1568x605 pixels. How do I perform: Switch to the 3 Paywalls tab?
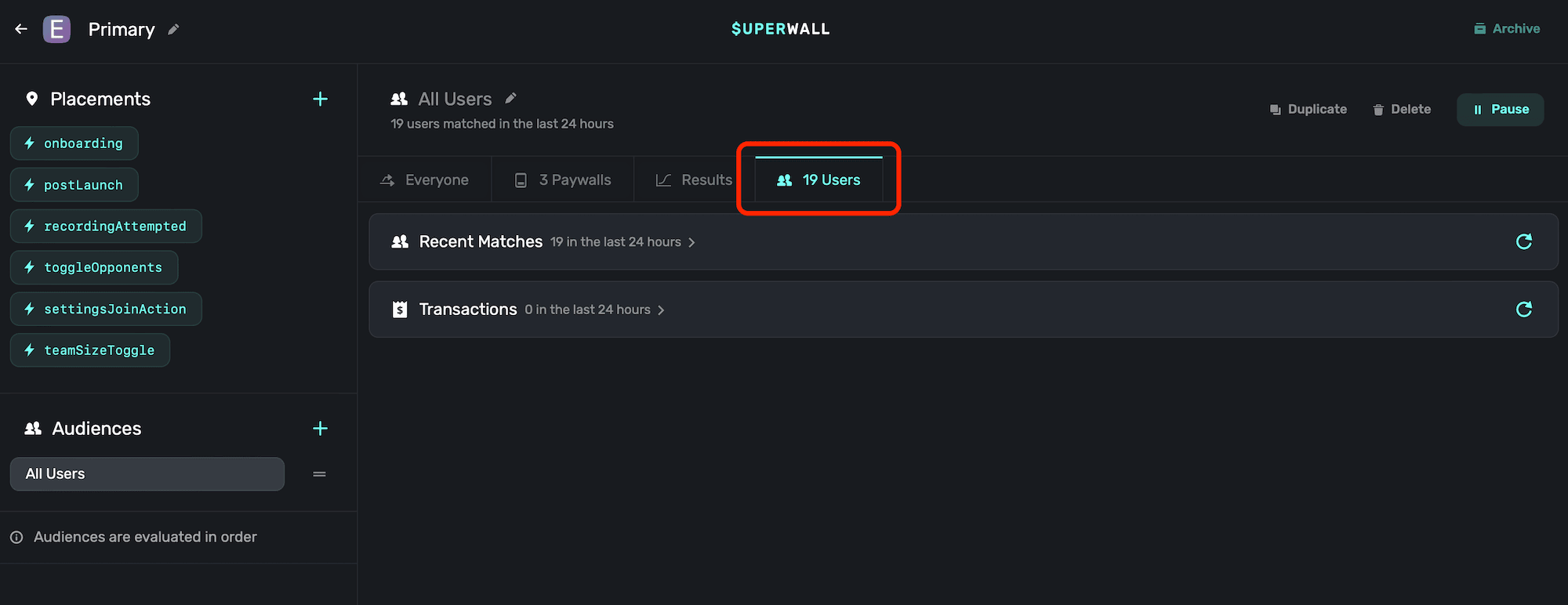(563, 180)
